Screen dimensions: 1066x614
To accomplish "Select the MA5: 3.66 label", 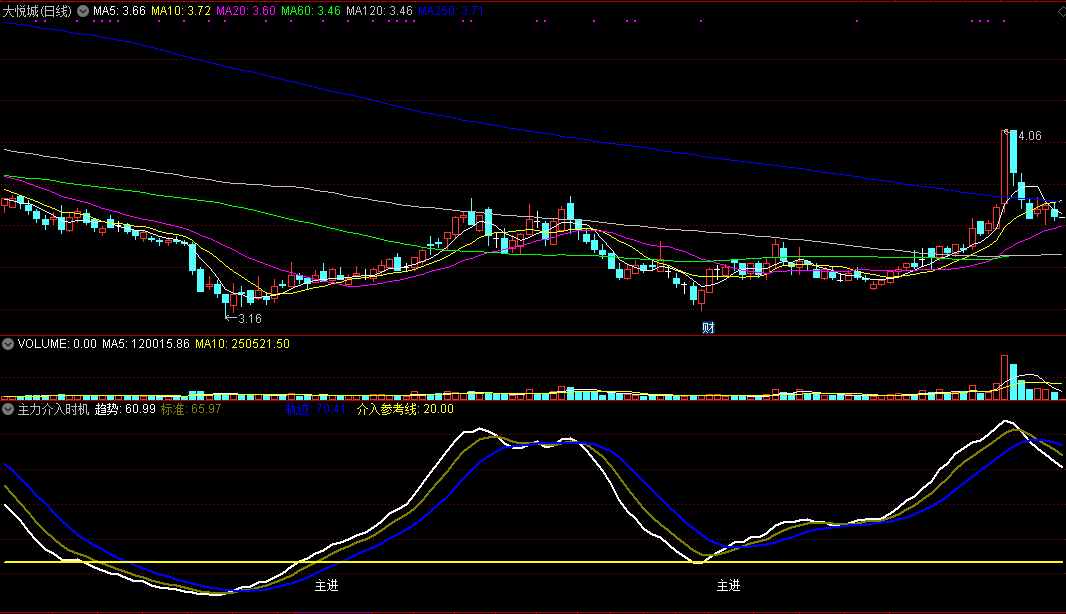I will point(119,11).
